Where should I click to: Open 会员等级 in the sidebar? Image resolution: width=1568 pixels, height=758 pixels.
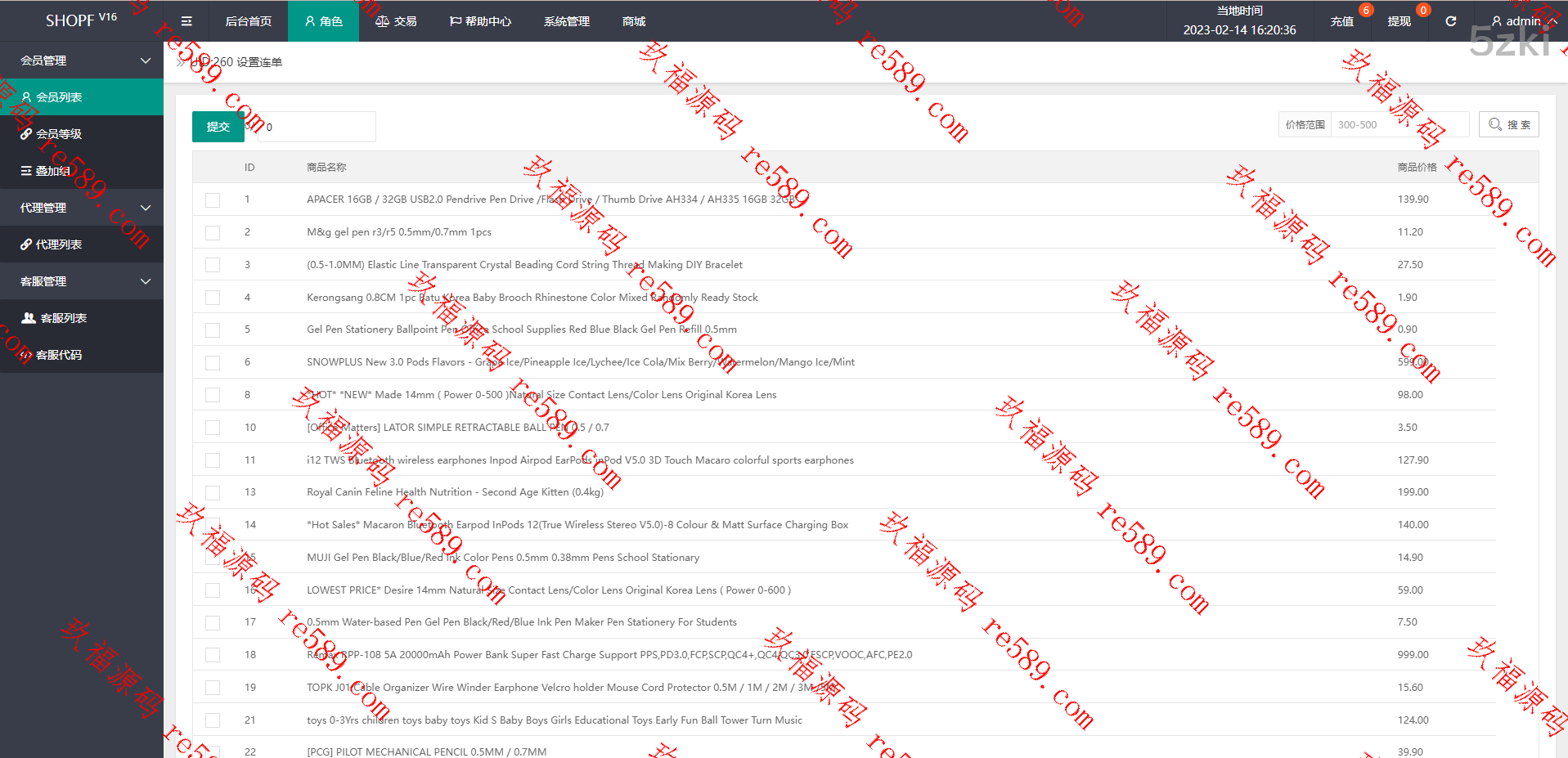tap(59, 134)
